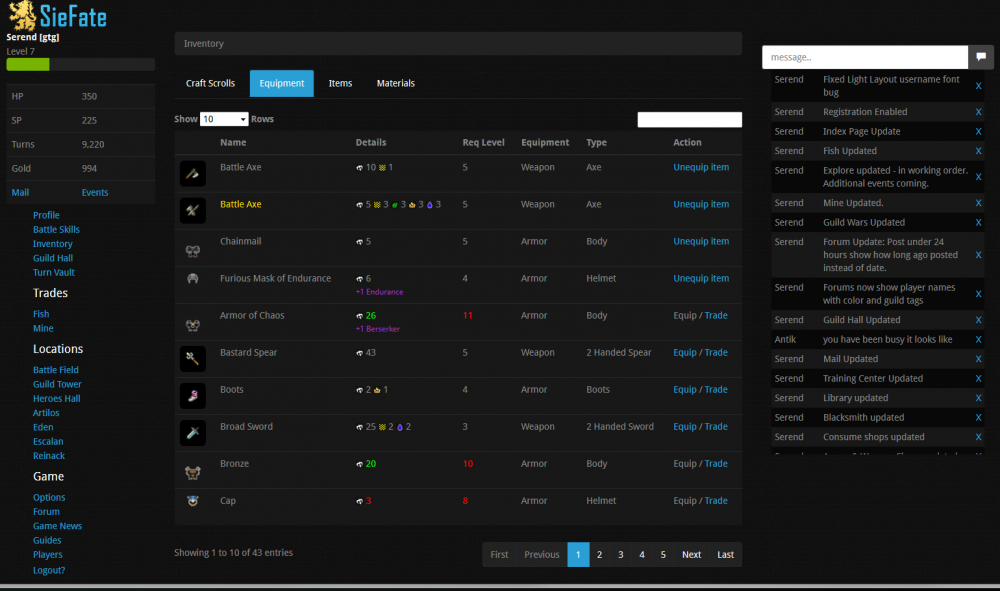Send chat message with speech bubble button
The width and height of the screenshot is (1000, 591).
(x=981, y=57)
